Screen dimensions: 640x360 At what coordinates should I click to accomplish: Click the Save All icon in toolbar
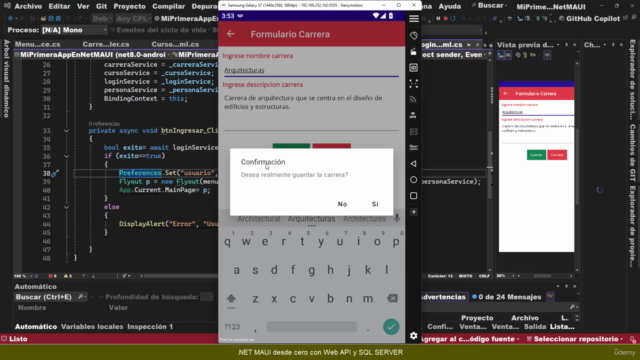coord(58,19)
